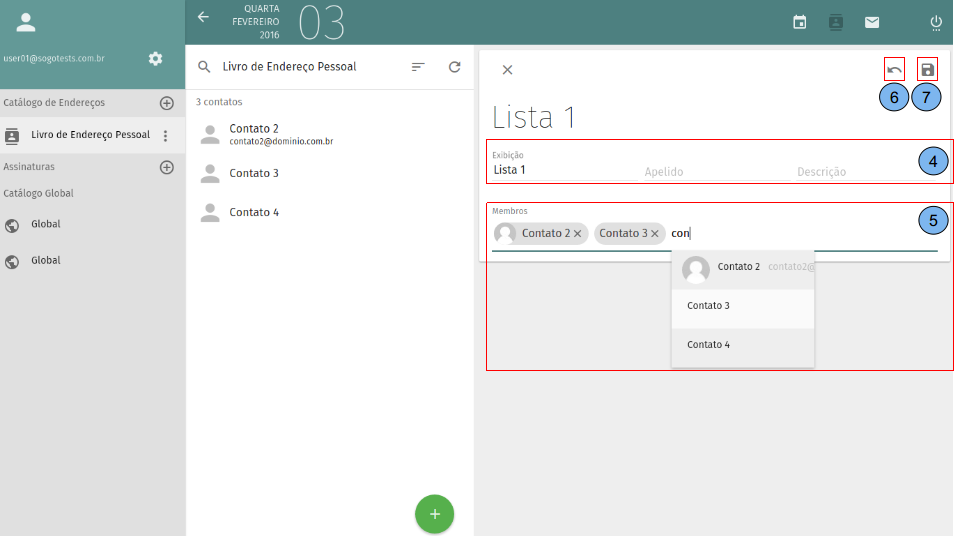Add new address book in Catálogo de Endereços
This screenshot has height=536, width=956.
pyautogui.click(x=167, y=103)
